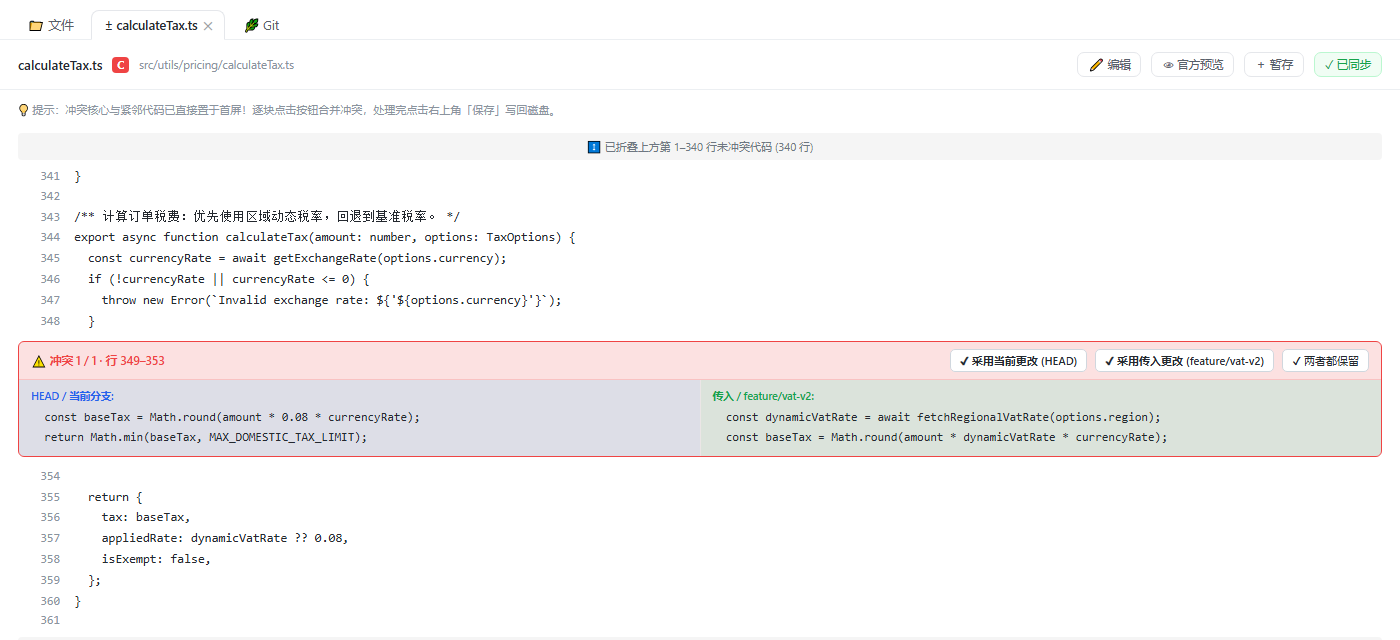Click 两者都保留 keep both button
Image resolution: width=1400 pixels, height=640 pixels.
point(1325,361)
